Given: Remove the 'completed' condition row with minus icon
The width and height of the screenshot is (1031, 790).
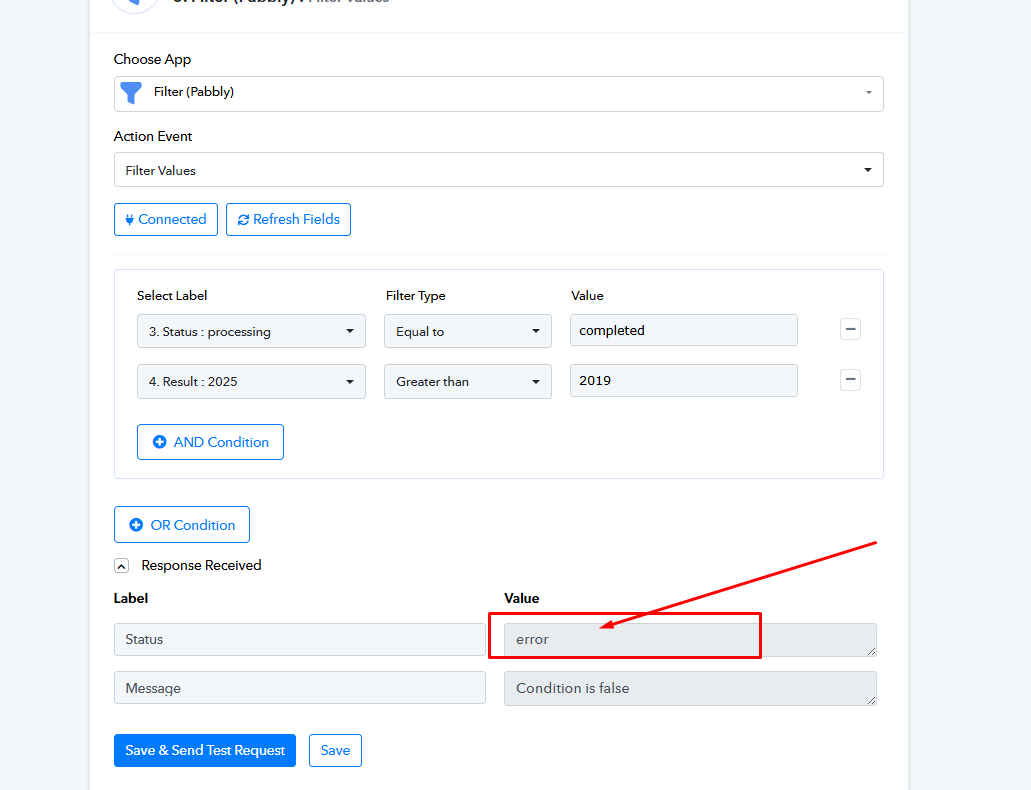Looking at the screenshot, I should click(x=850, y=329).
